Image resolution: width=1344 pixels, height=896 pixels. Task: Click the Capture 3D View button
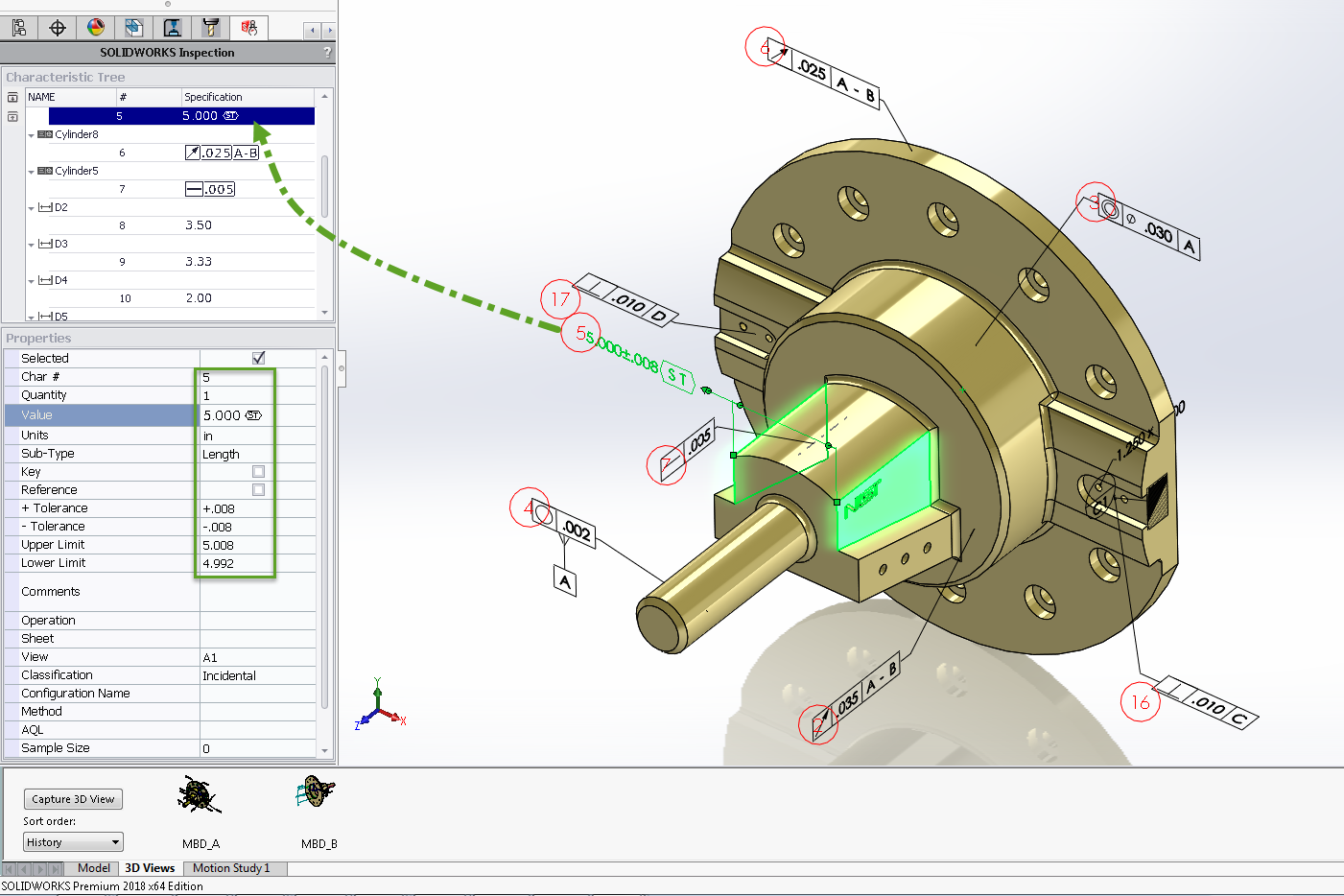tap(73, 799)
